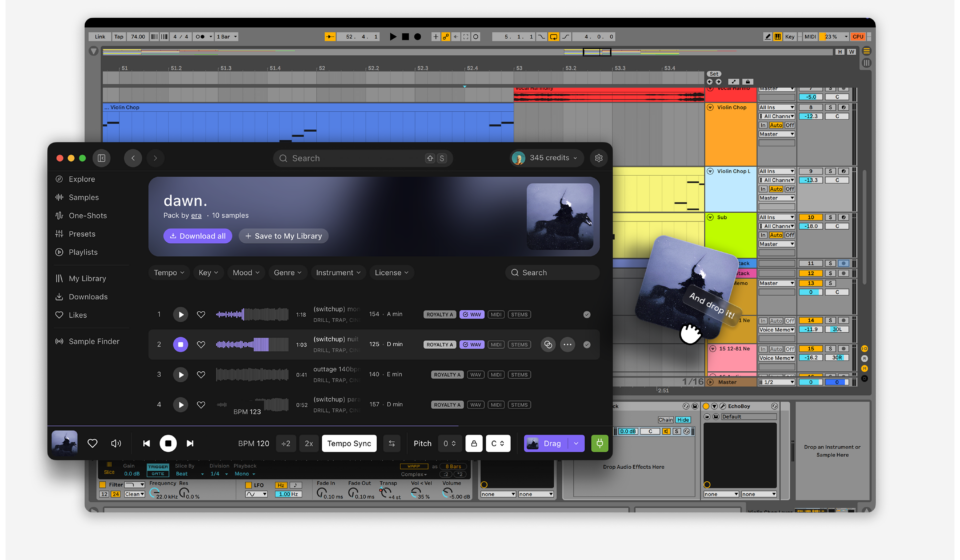Open the Instrument filter dropdown
The width and height of the screenshot is (960, 560).
click(338, 272)
